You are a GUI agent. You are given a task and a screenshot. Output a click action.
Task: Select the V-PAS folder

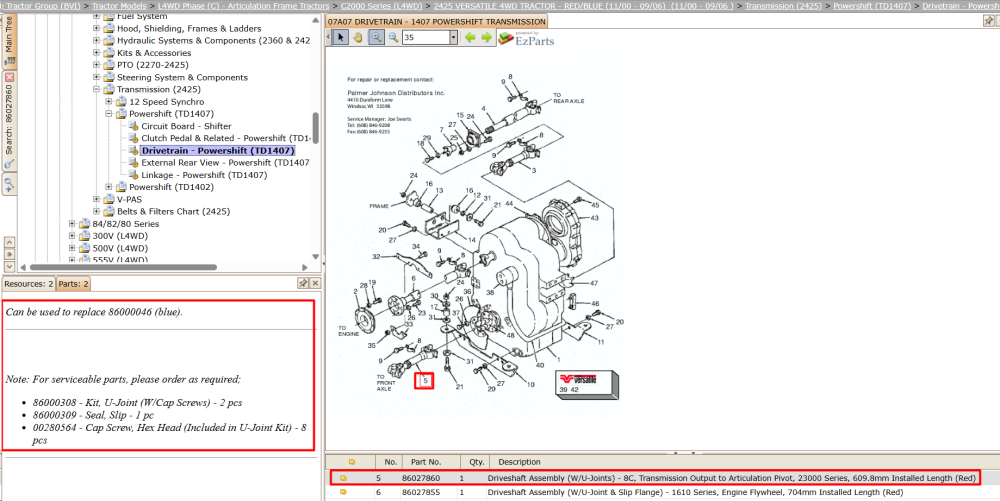(129, 200)
